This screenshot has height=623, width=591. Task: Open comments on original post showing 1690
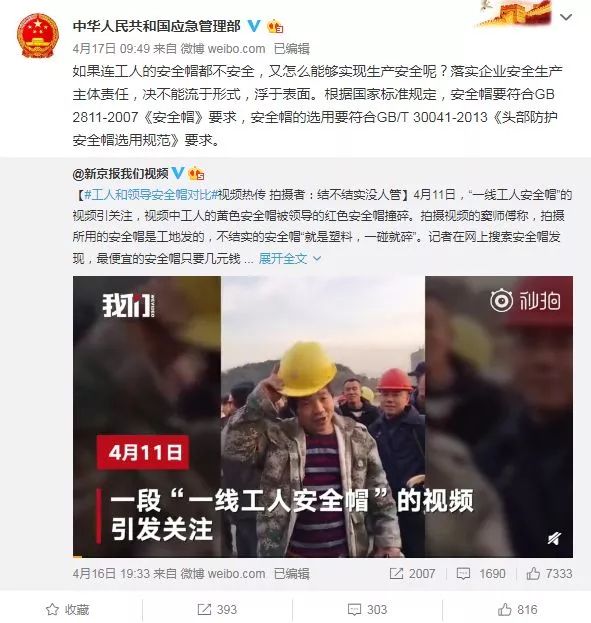click(481, 573)
